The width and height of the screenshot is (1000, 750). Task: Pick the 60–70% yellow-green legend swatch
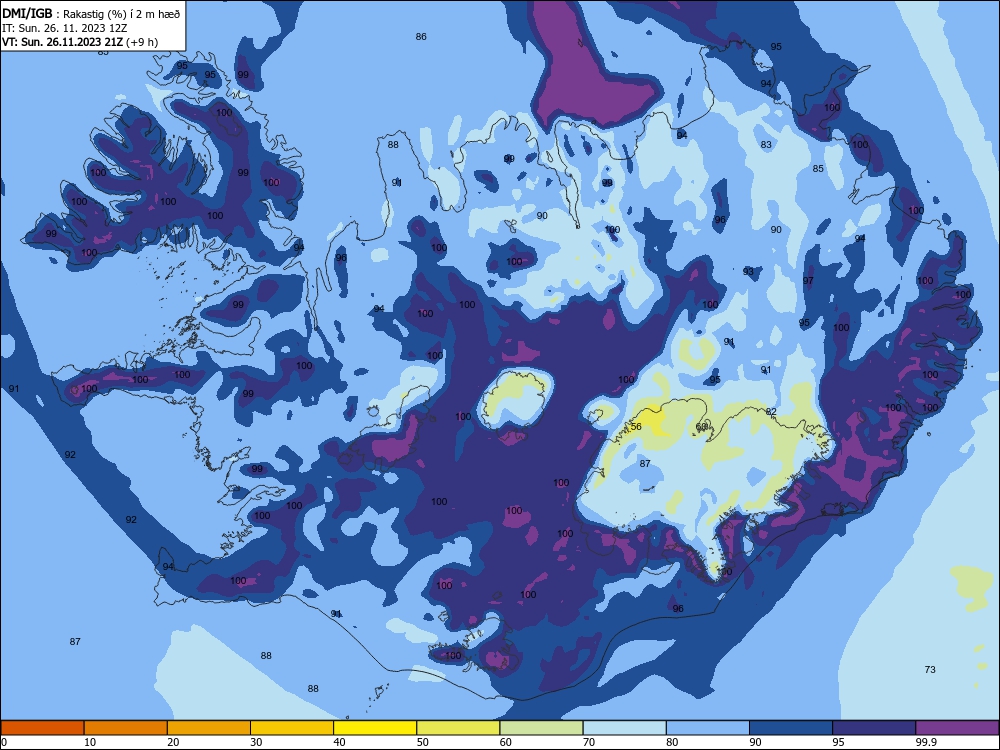click(541, 728)
